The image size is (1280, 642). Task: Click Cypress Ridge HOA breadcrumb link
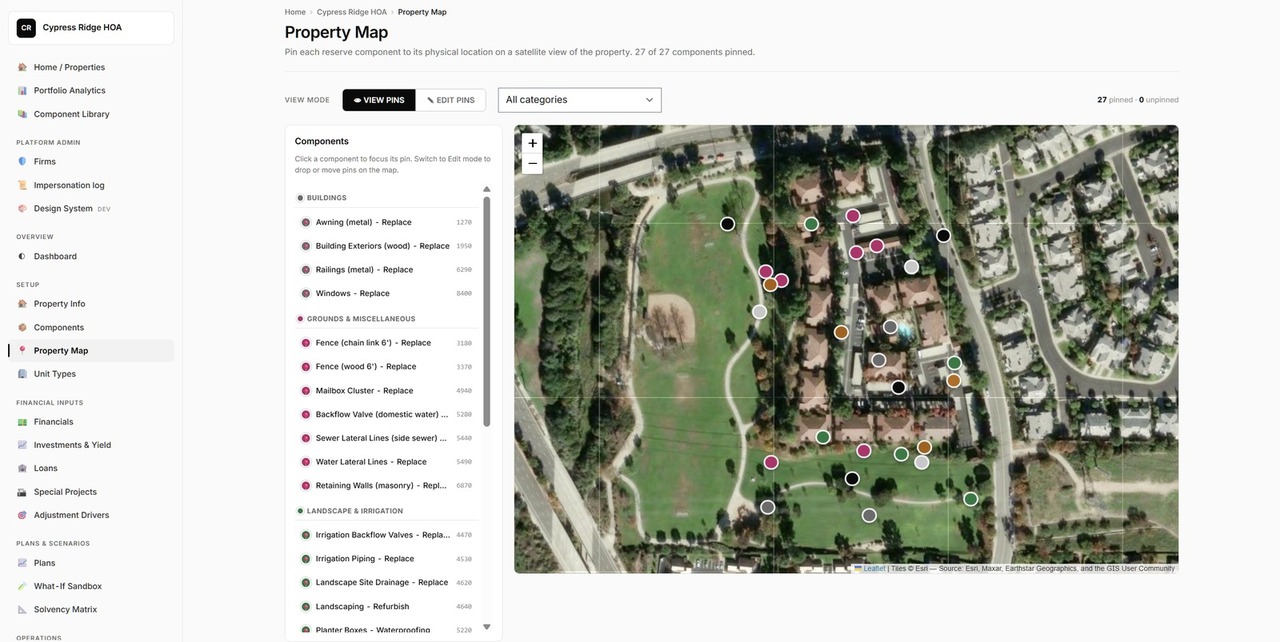(352, 12)
